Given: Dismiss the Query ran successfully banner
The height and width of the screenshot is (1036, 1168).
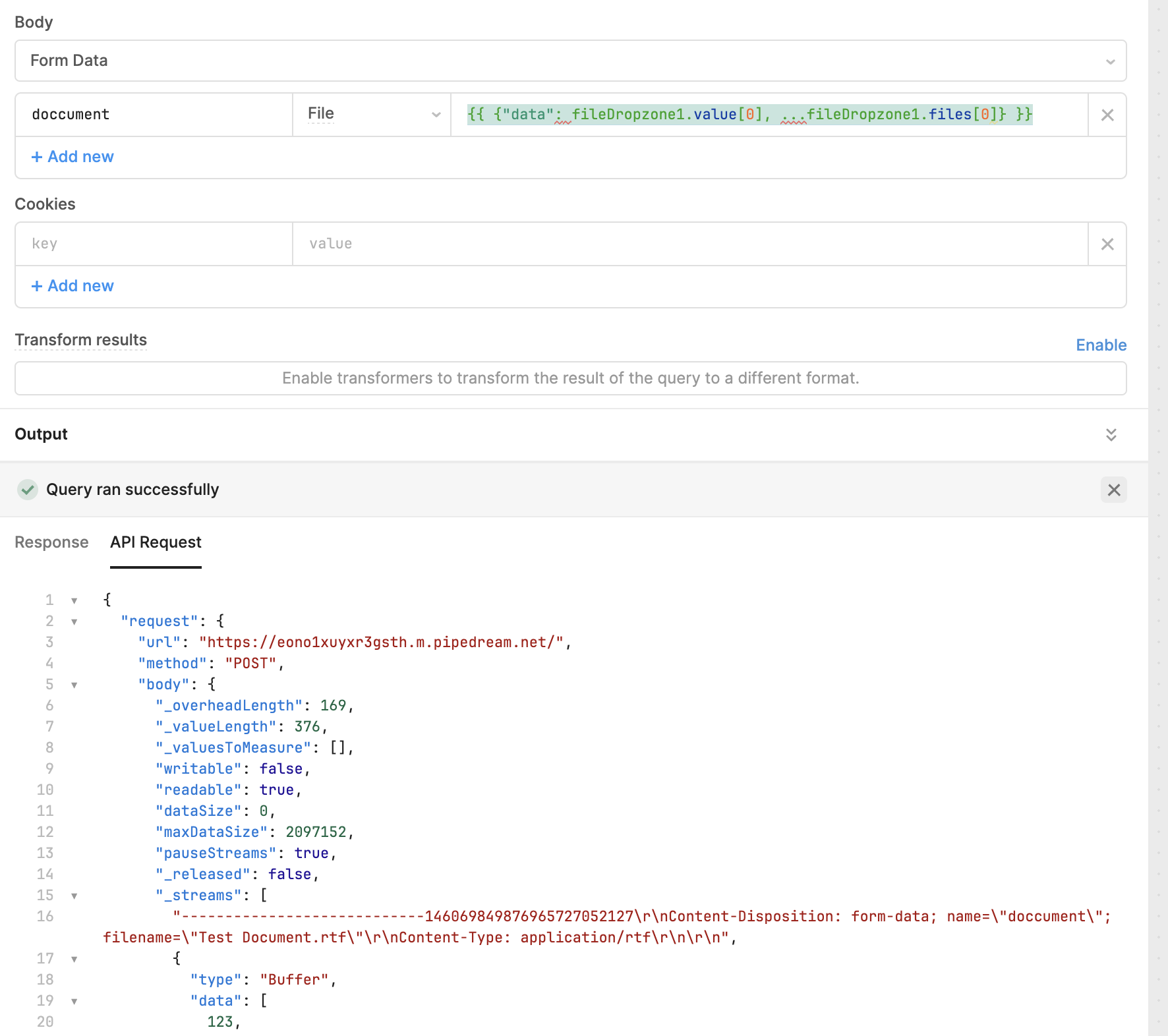Looking at the screenshot, I should (1114, 490).
